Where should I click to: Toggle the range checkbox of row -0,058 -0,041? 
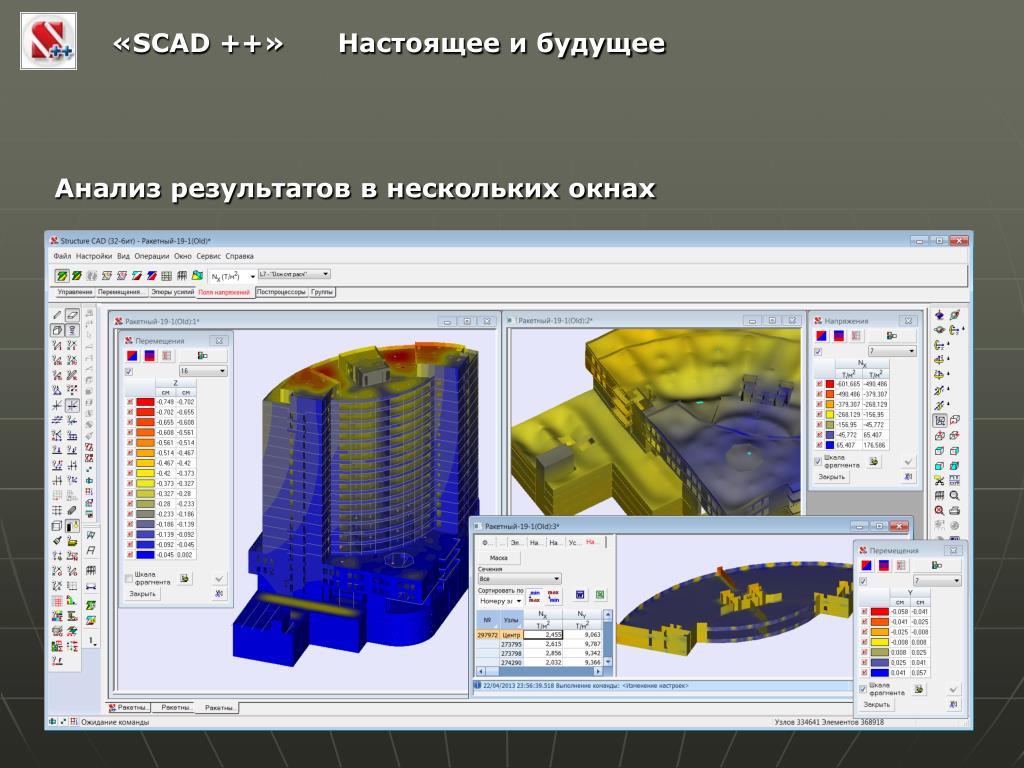click(x=864, y=612)
